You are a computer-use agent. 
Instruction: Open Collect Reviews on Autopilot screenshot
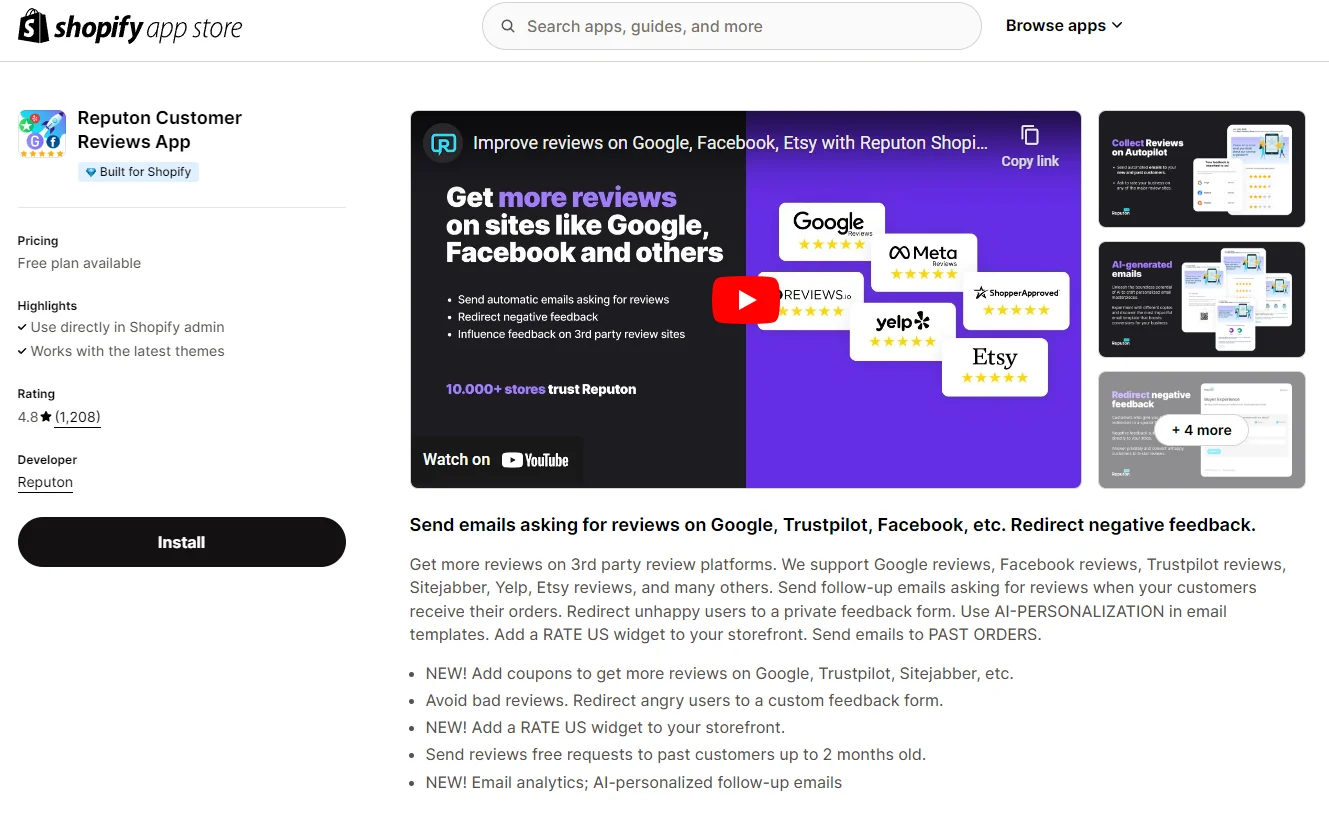[x=1201, y=169]
